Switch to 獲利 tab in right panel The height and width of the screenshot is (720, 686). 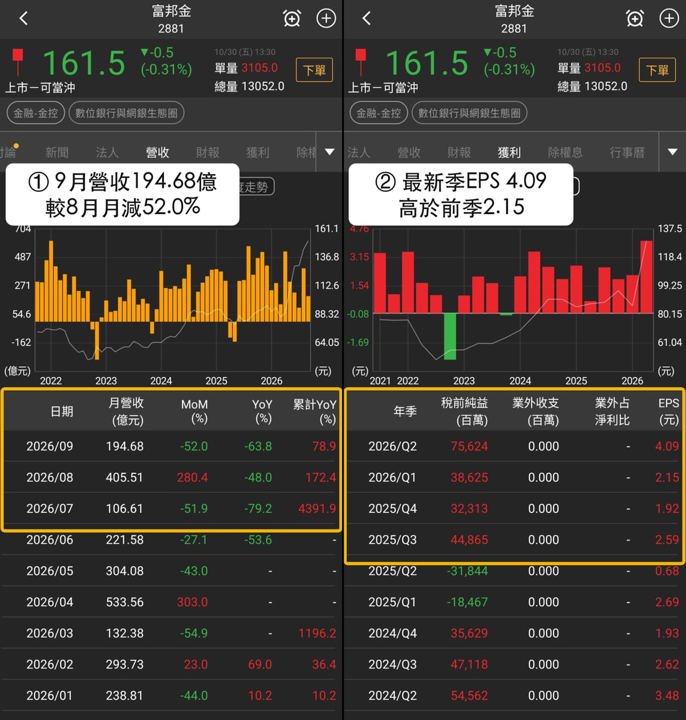click(x=509, y=152)
